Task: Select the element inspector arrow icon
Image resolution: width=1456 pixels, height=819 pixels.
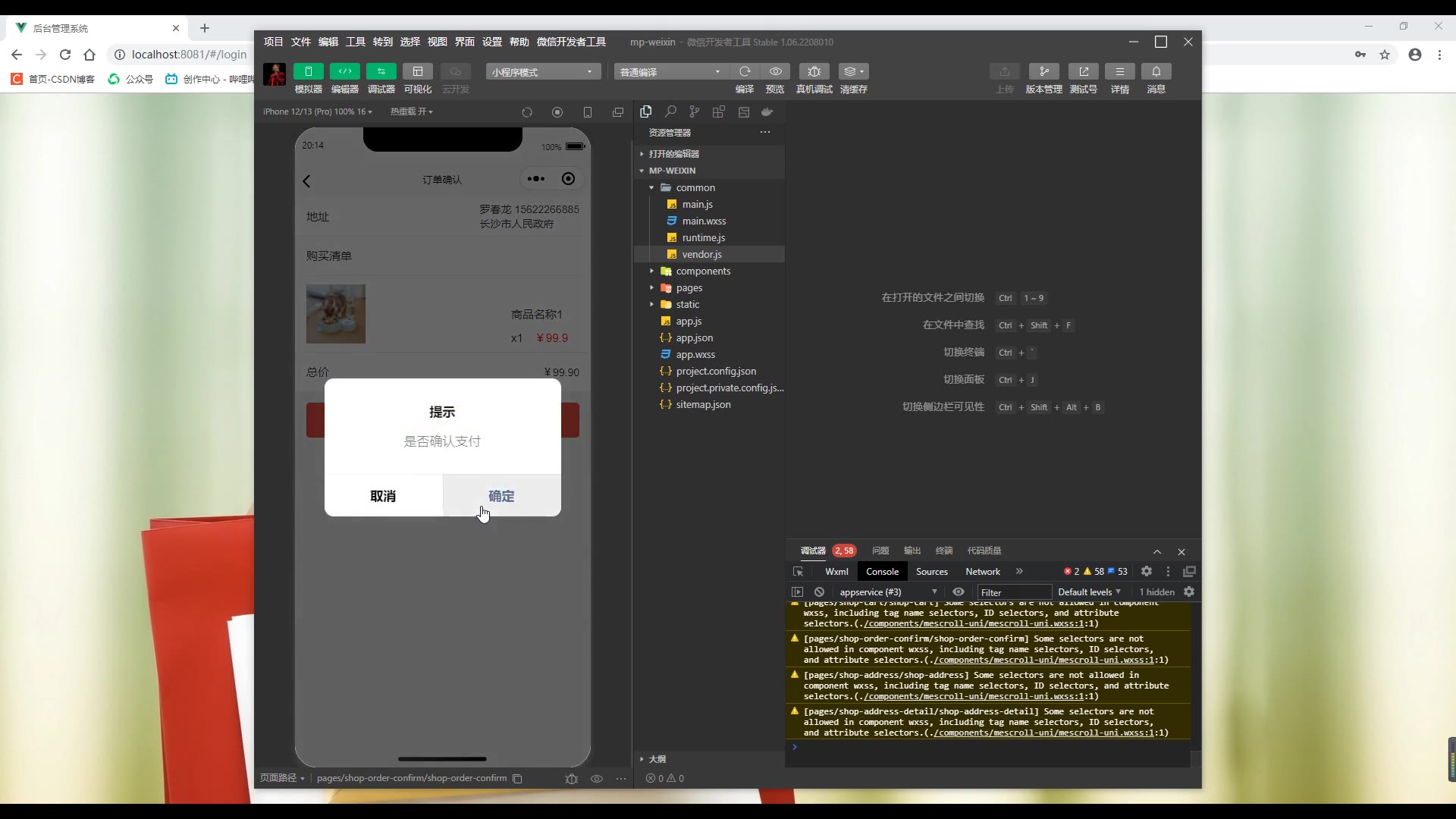Action: (x=798, y=572)
